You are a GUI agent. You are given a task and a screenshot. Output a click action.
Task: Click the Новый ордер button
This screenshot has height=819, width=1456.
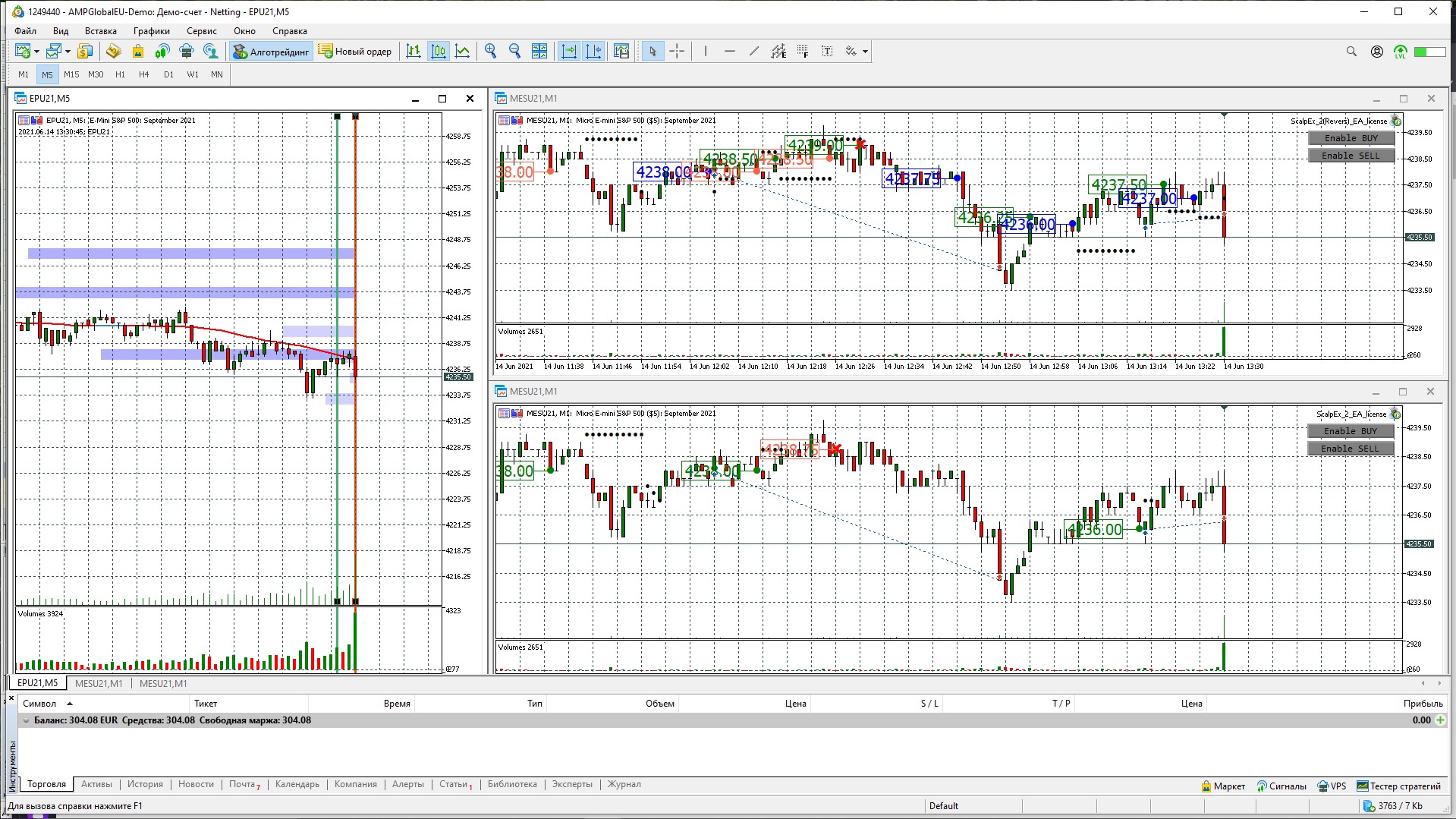point(355,51)
